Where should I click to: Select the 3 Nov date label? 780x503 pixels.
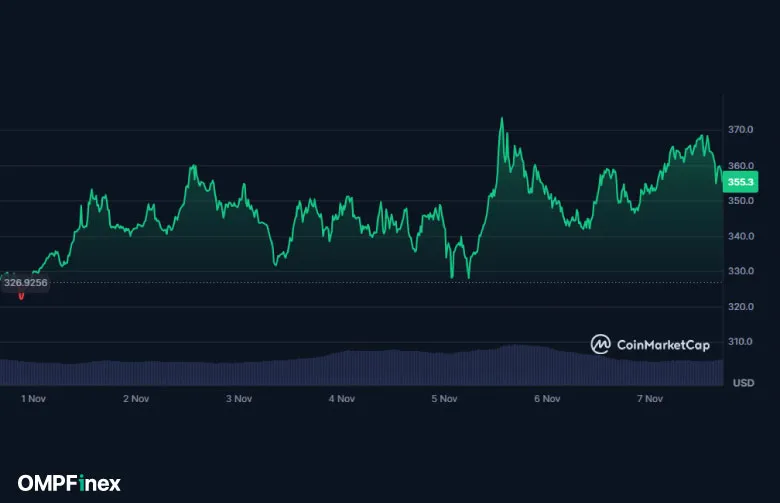pyautogui.click(x=239, y=398)
